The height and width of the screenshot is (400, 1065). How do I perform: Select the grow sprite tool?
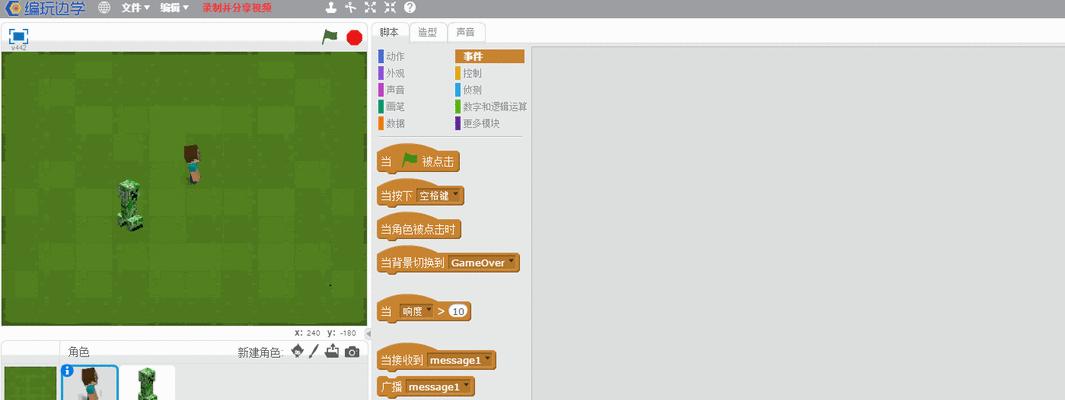(x=370, y=7)
